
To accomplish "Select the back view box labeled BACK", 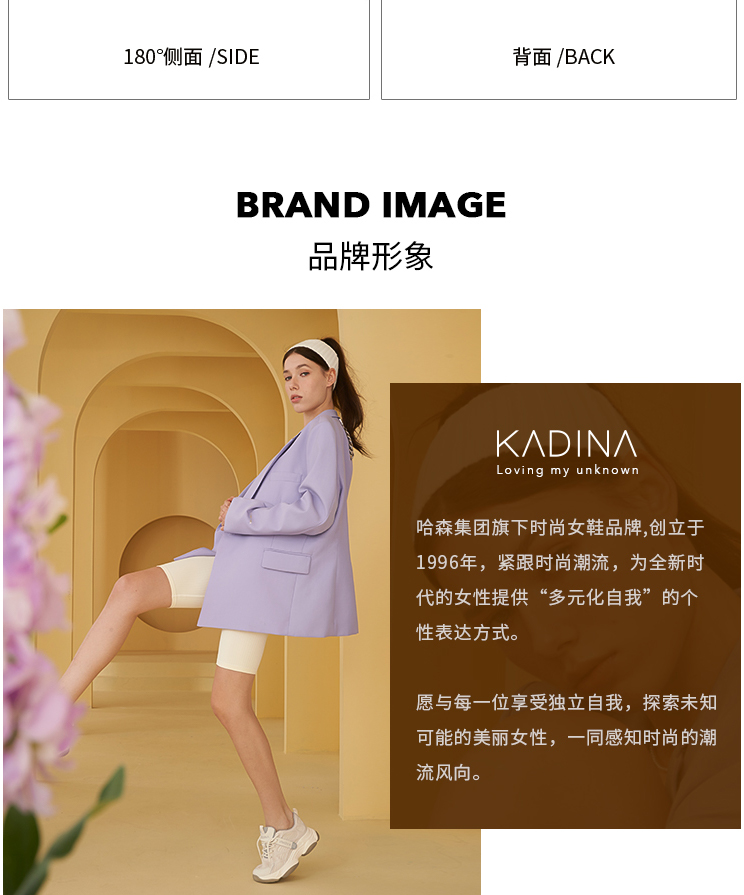I will click(x=559, y=50).
